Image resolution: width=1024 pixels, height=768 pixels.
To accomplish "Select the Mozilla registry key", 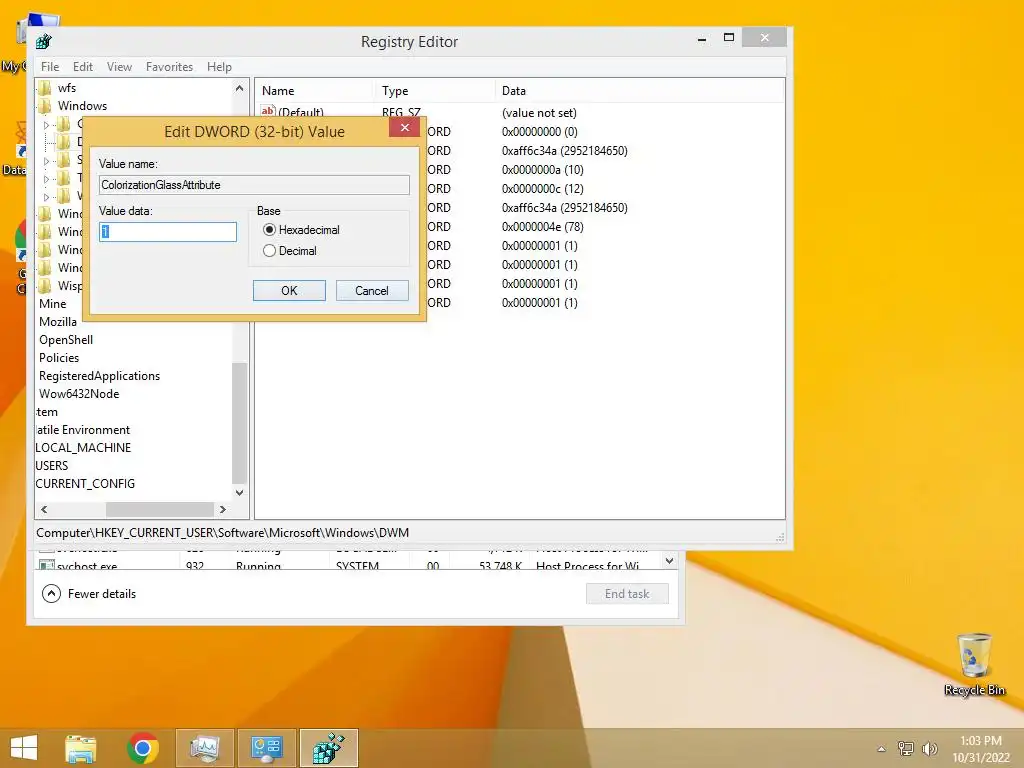I will point(58,322).
